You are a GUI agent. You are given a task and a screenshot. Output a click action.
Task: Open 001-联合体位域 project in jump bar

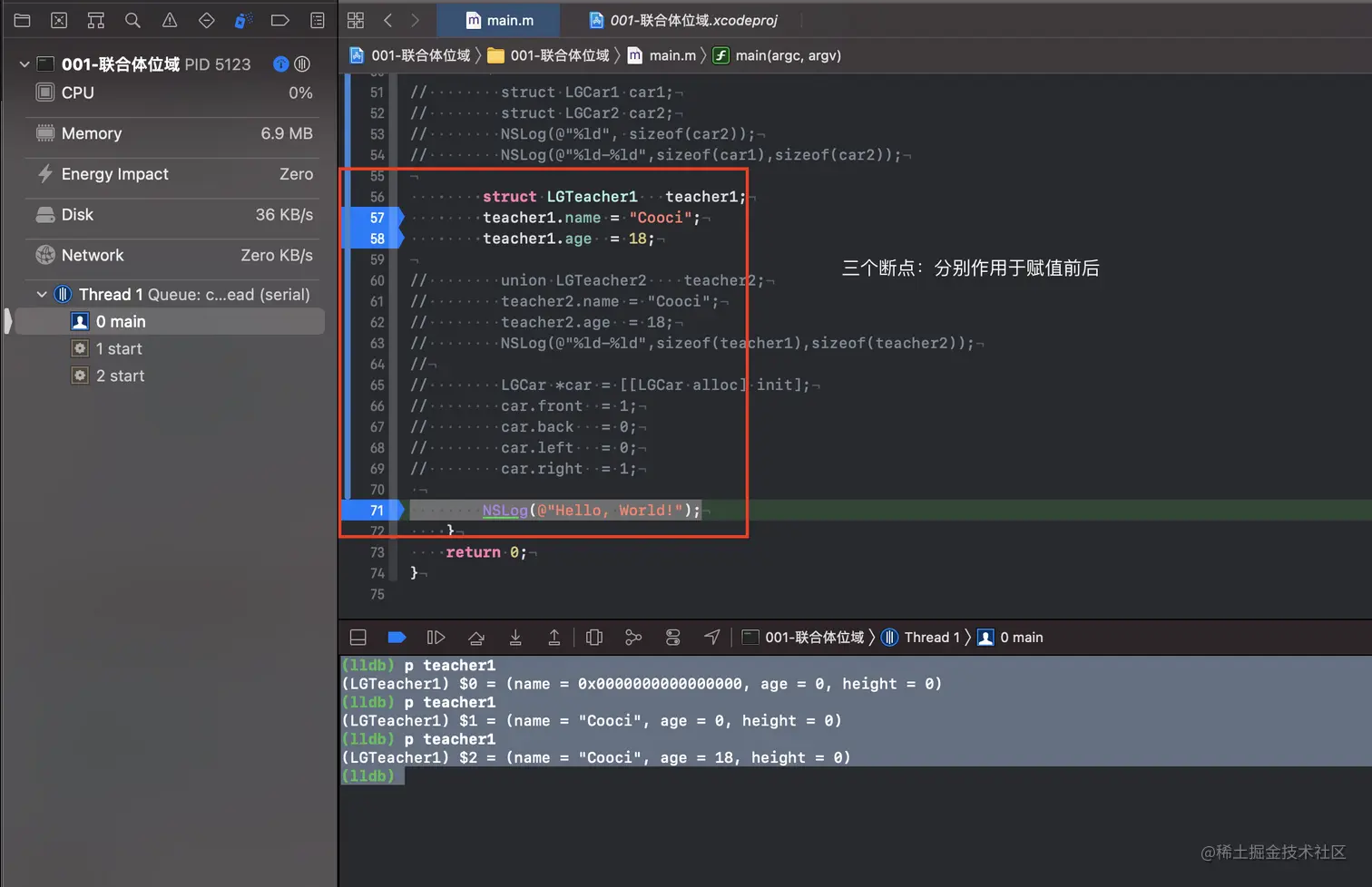(x=410, y=55)
